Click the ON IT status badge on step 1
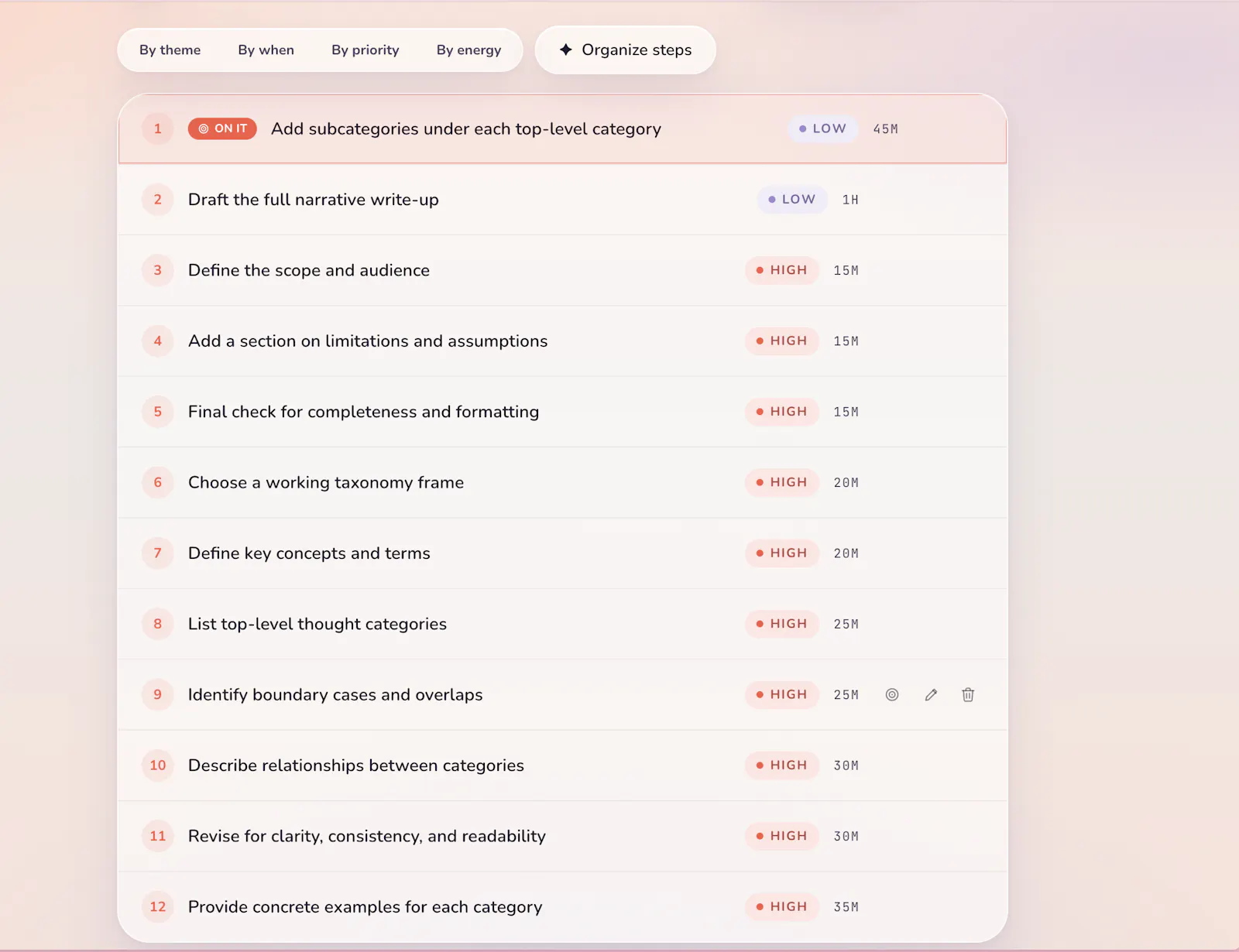The height and width of the screenshot is (952, 1239). pos(222,128)
